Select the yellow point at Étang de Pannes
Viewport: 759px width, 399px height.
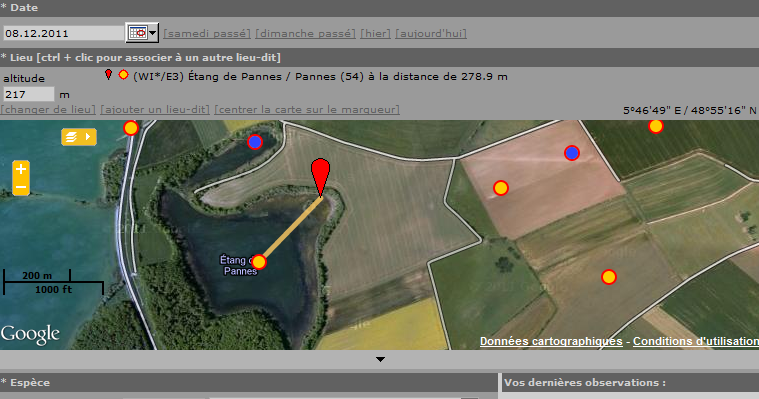click(259, 262)
